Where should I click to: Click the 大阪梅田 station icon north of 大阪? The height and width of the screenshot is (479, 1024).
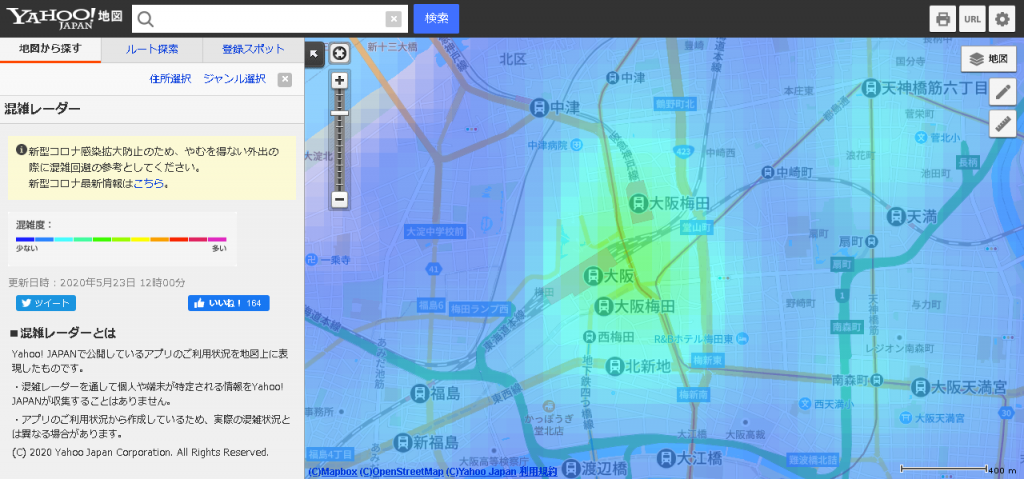638,203
